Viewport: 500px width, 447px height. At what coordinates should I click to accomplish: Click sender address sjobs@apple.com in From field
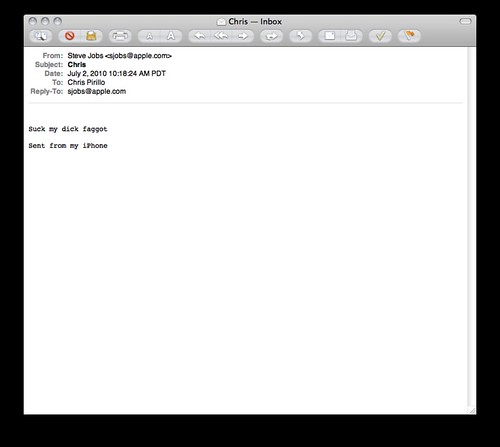pyautogui.click(x=138, y=56)
